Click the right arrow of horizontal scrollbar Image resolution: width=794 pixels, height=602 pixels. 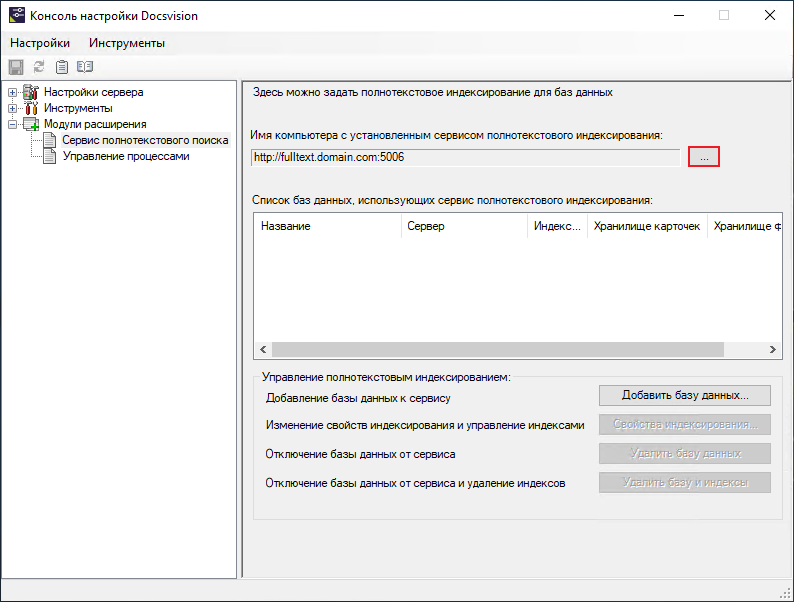773,349
